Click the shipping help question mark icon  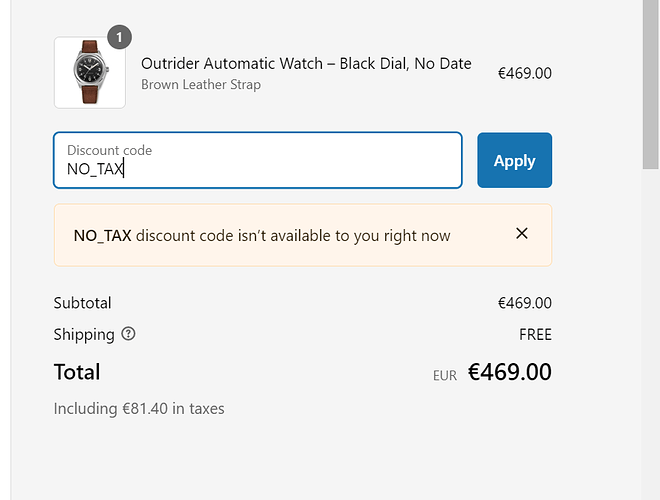click(x=128, y=334)
